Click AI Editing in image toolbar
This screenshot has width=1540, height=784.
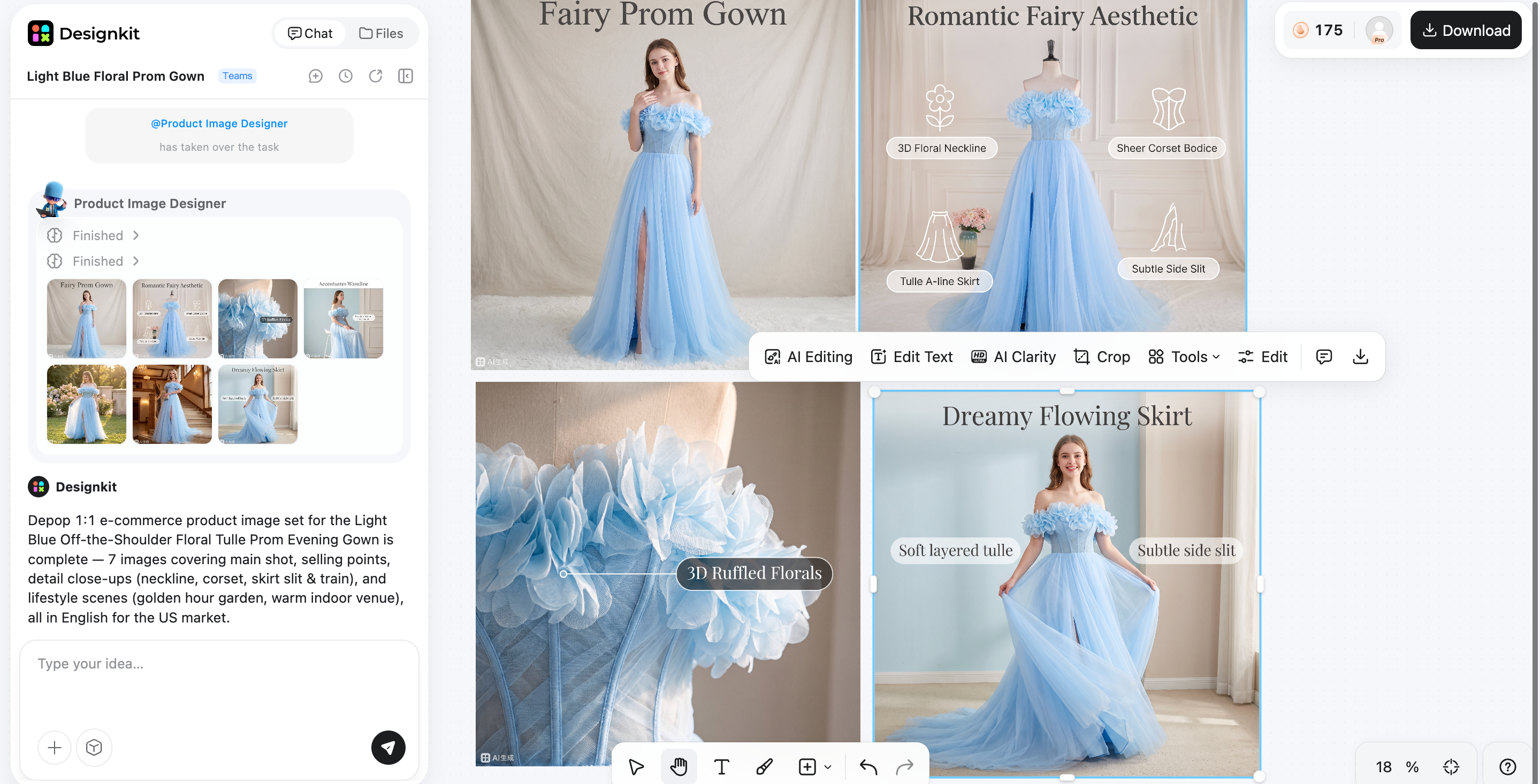tap(809, 357)
